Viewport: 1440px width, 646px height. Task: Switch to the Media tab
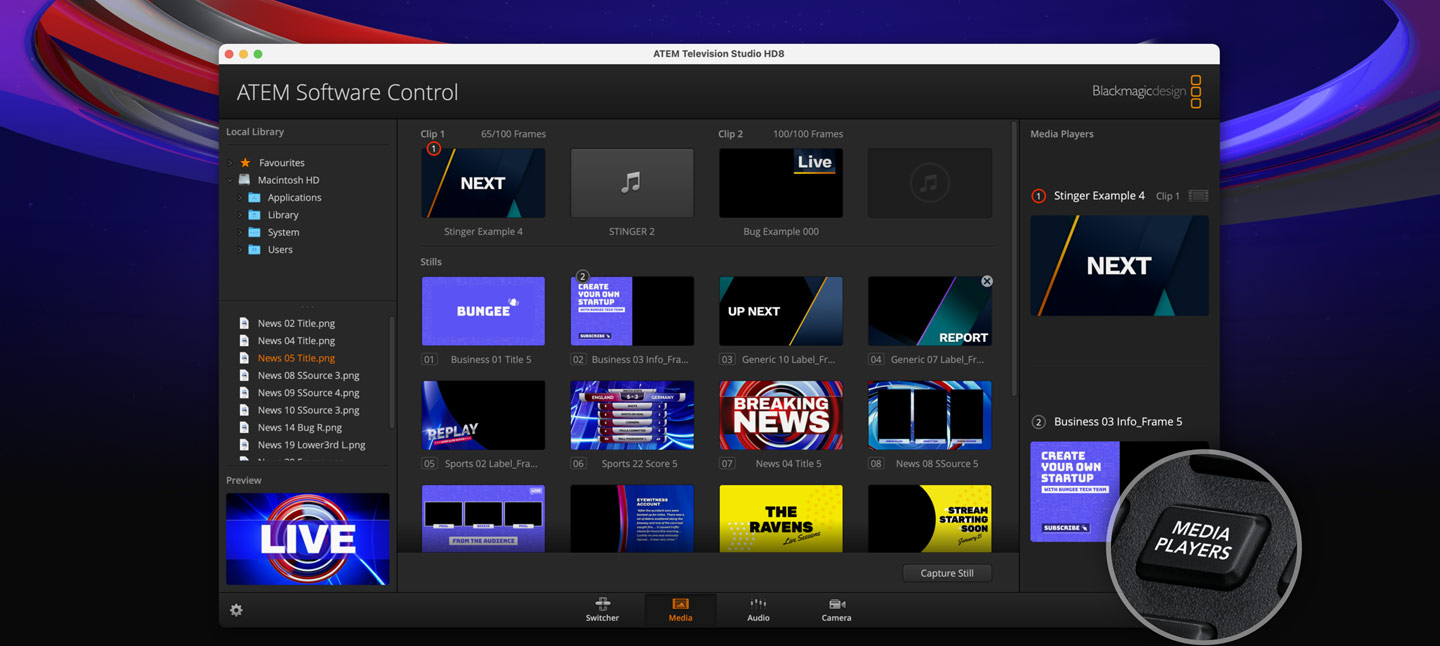pyautogui.click(x=680, y=609)
